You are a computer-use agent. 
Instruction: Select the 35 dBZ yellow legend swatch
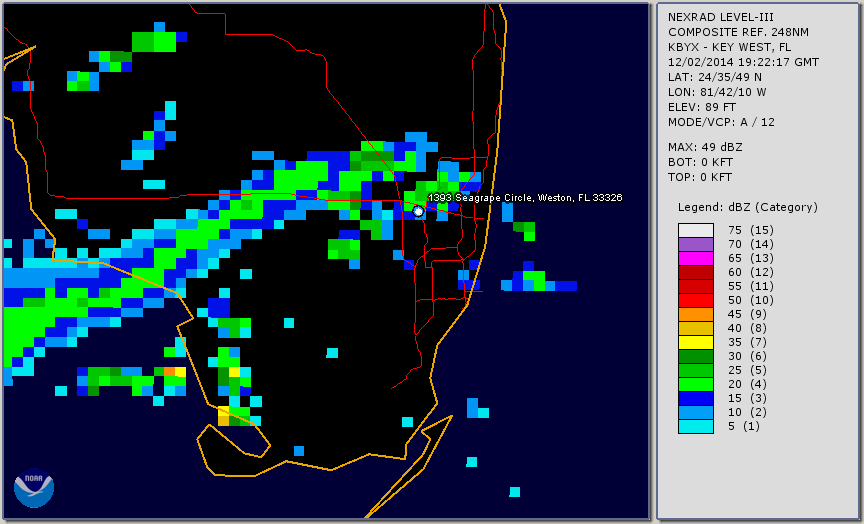695,343
